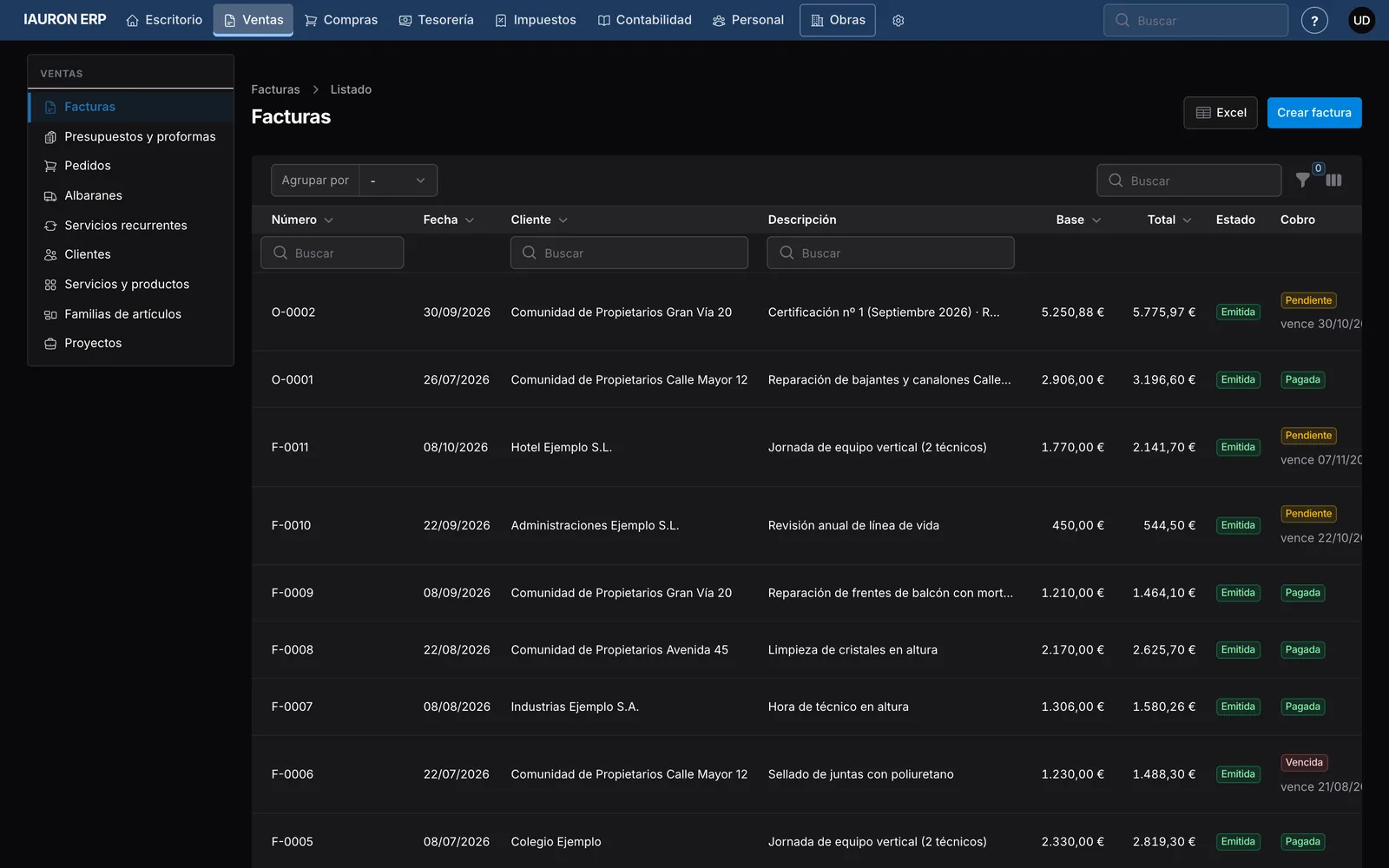Focus the table Buscar field beside filter
The height and width of the screenshot is (868, 1389).
pyautogui.click(x=1189, y=181)
